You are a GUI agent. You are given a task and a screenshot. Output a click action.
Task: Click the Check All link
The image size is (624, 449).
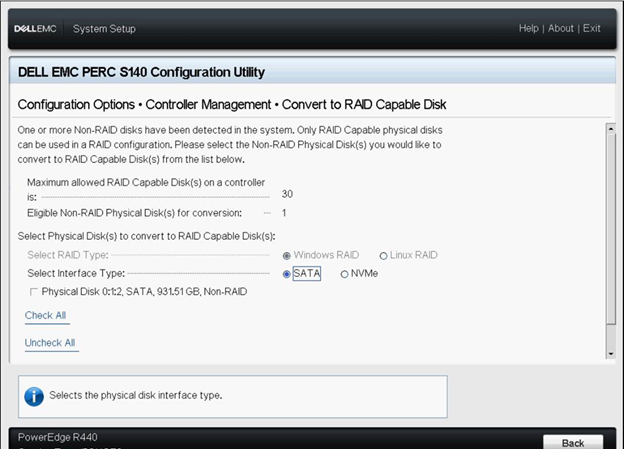tap(45, 315)
